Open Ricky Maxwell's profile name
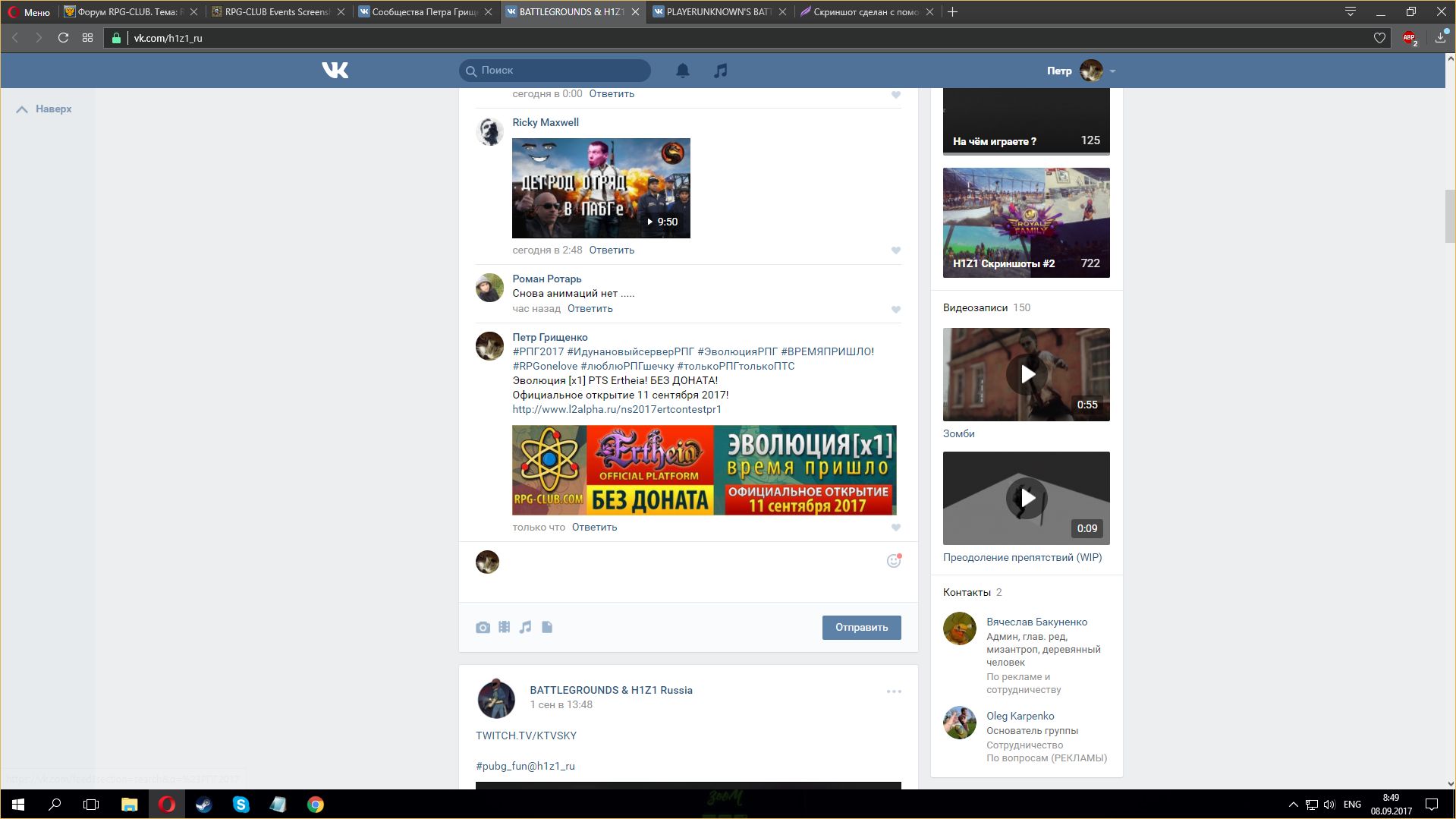This screenshot has width=1456, height=819. [545, 123]
